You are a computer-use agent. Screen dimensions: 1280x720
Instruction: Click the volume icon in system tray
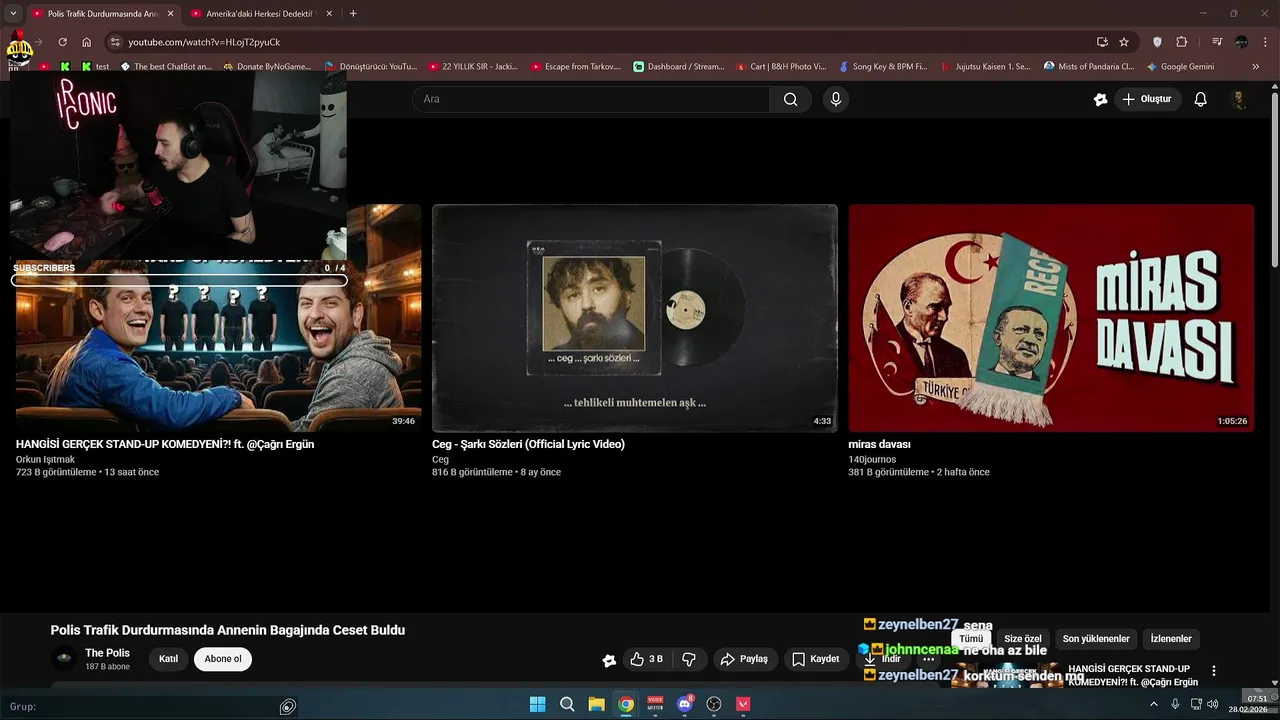pos(1213,704)
